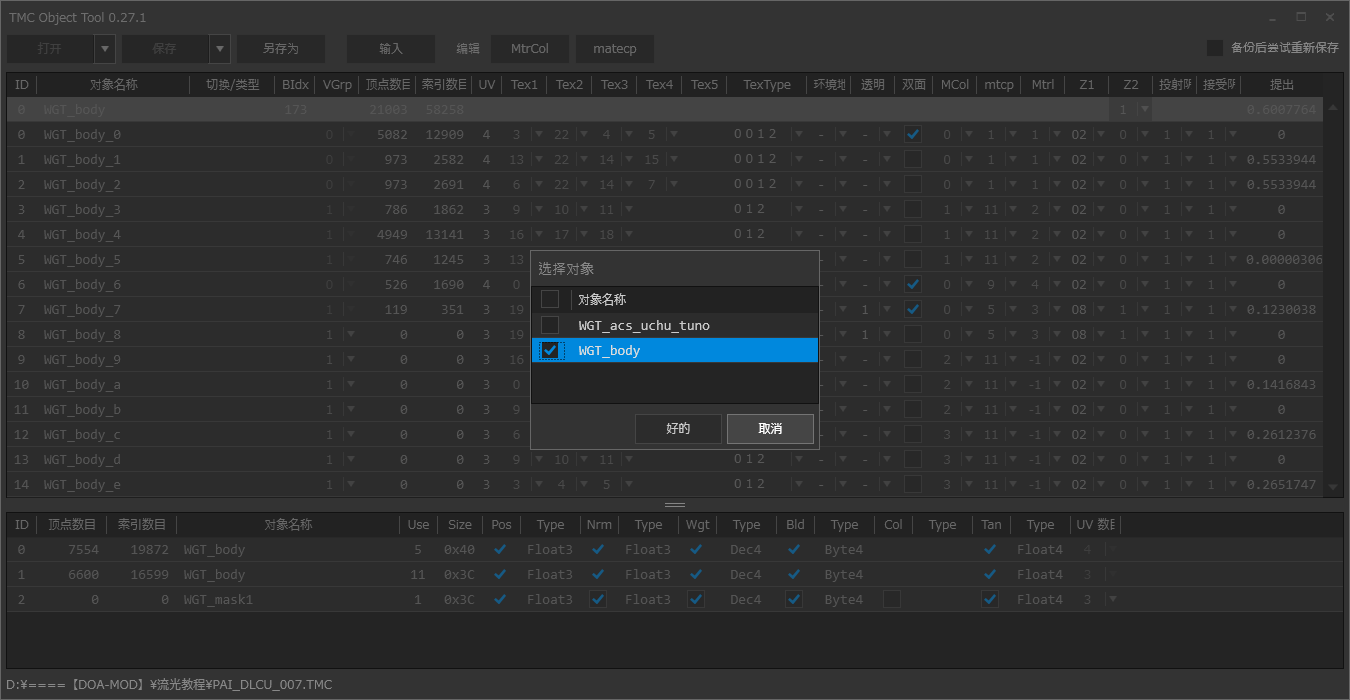Click the UV 数目 header in lower table
This screenshot has width=1350, height=700.
point(1095,524)
